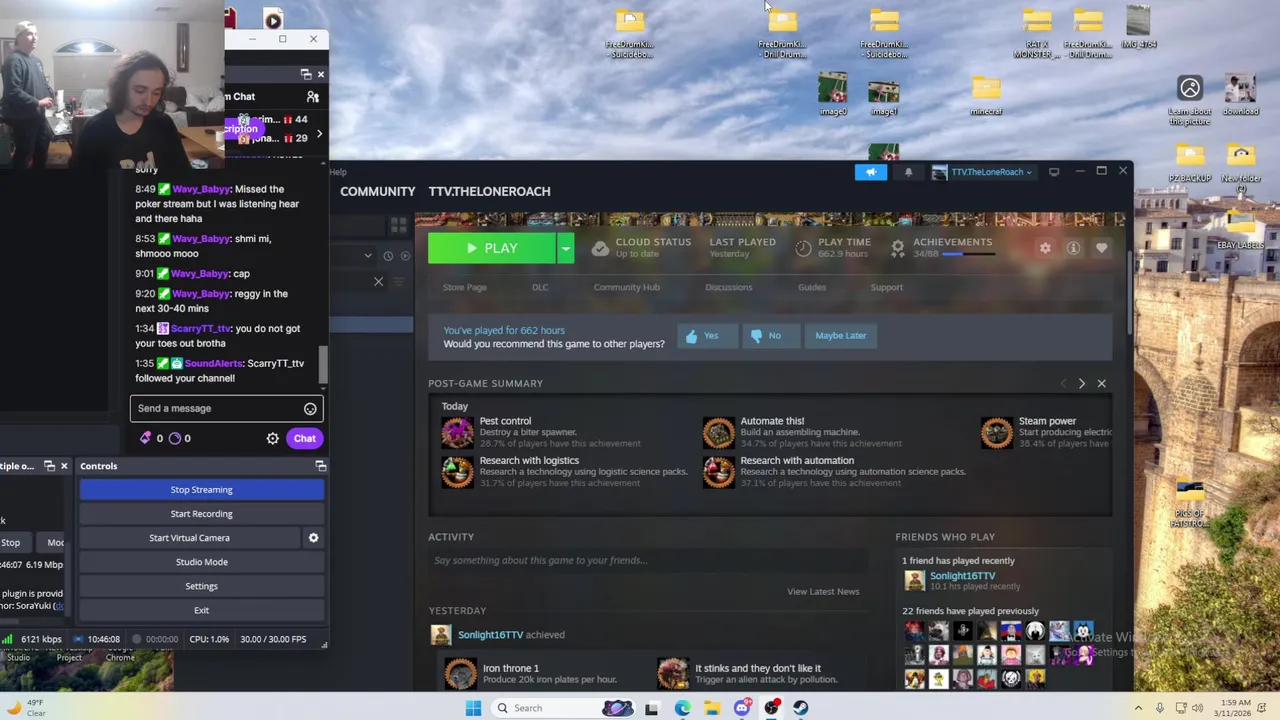Open the DLC tab
1280x720 pixels.
(540, 287)
